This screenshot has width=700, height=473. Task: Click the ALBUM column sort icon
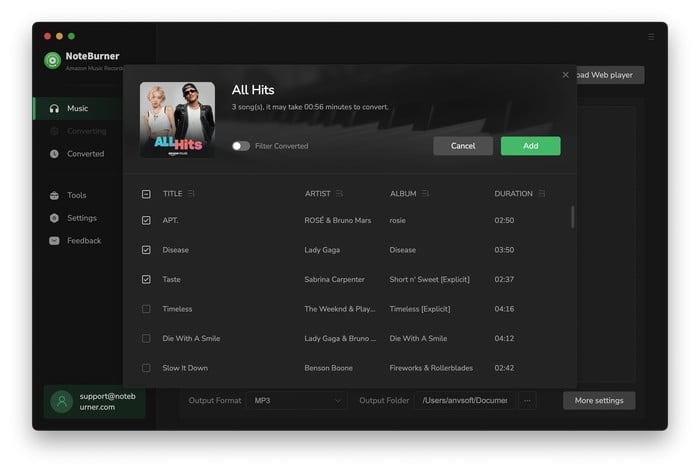point(425,194)
